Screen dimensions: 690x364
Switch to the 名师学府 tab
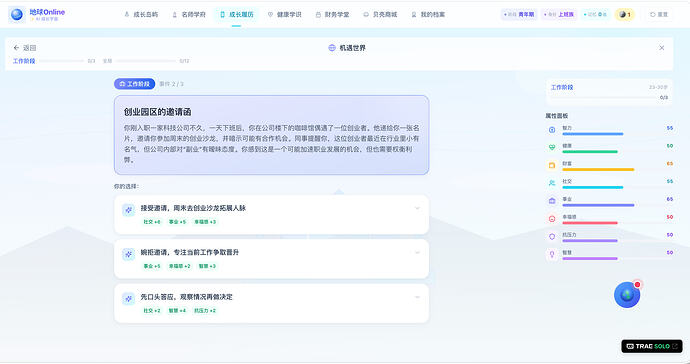click(x=189, y=15)
